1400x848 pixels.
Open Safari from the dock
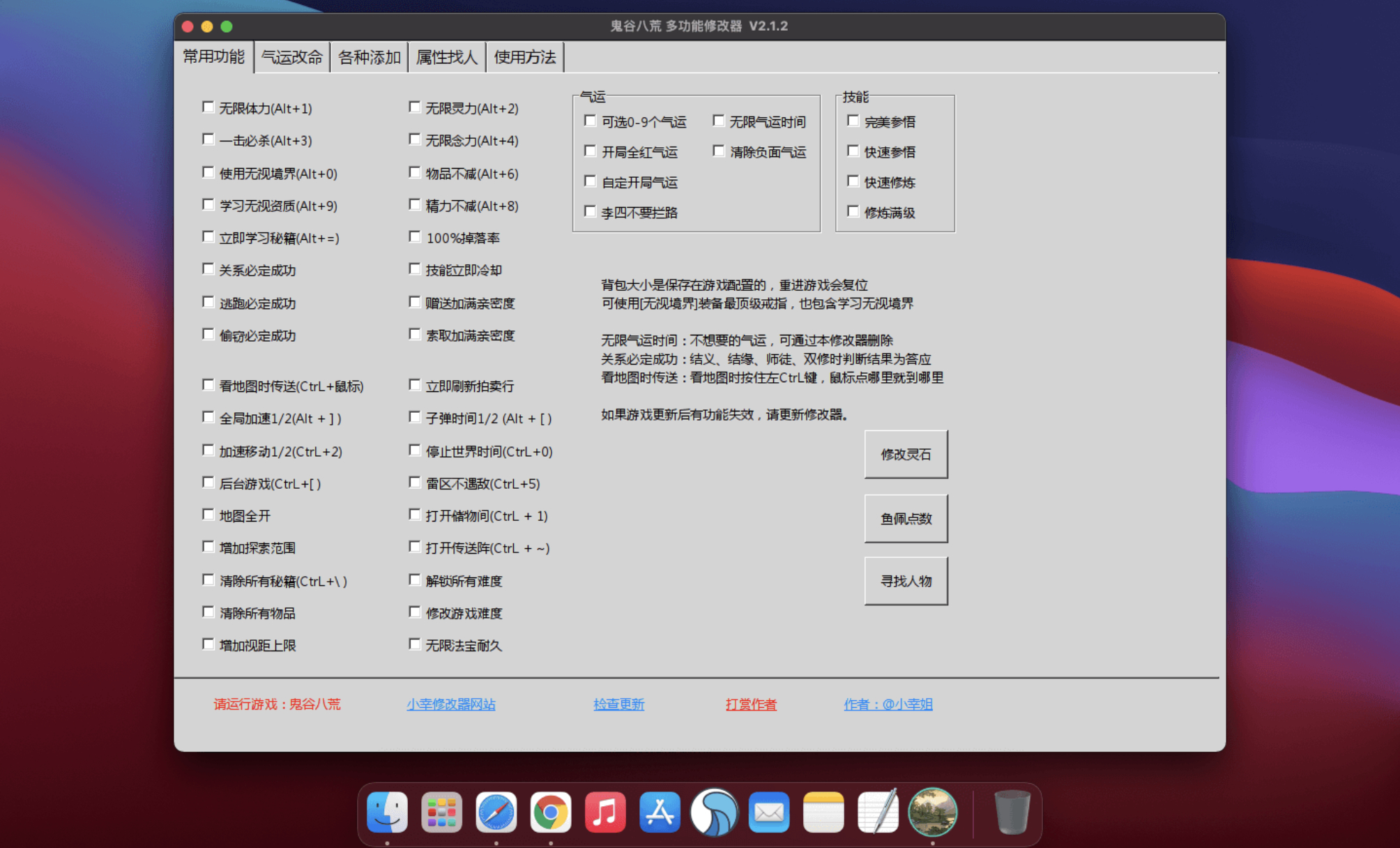tap(496, 812)
